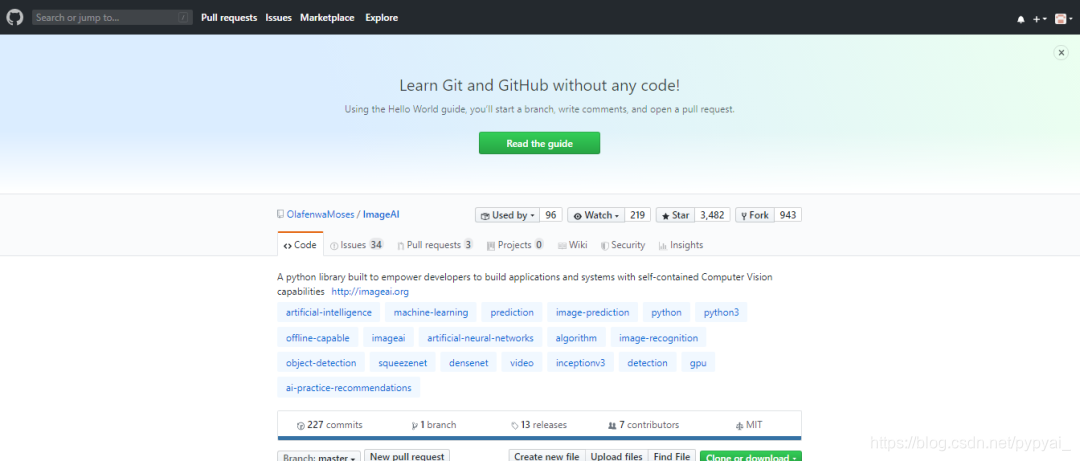Dismiss the Learn Git banner
Viewport: 1080px width, 461px height.
coord(1061,53)
